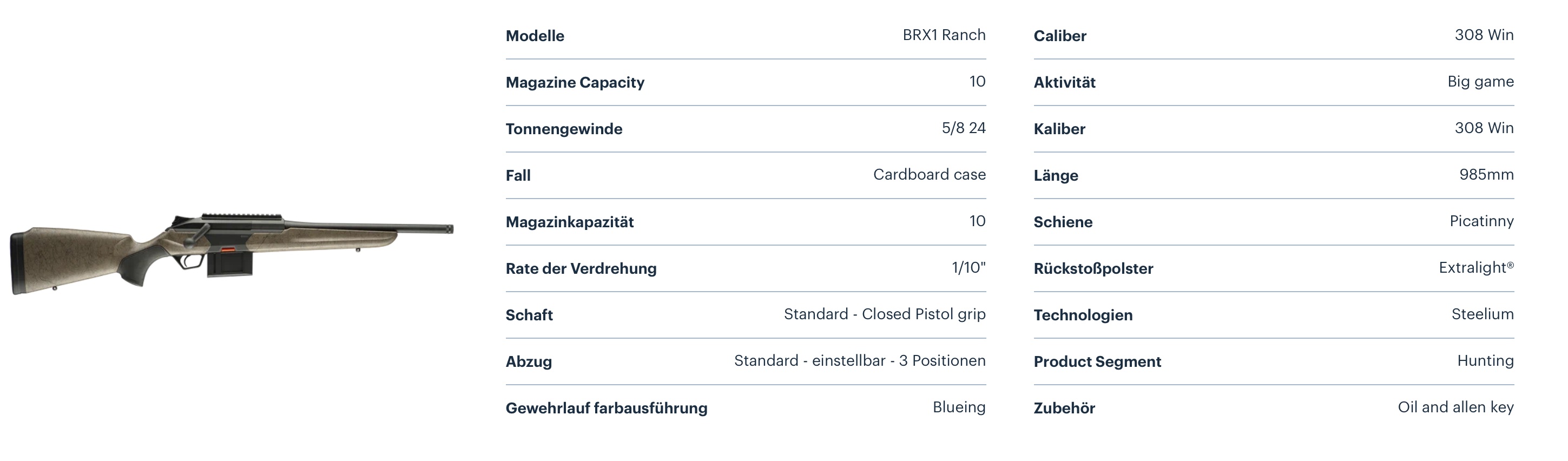
Task: Click the Product Segment Hunting value
Action: (1485, 361)
